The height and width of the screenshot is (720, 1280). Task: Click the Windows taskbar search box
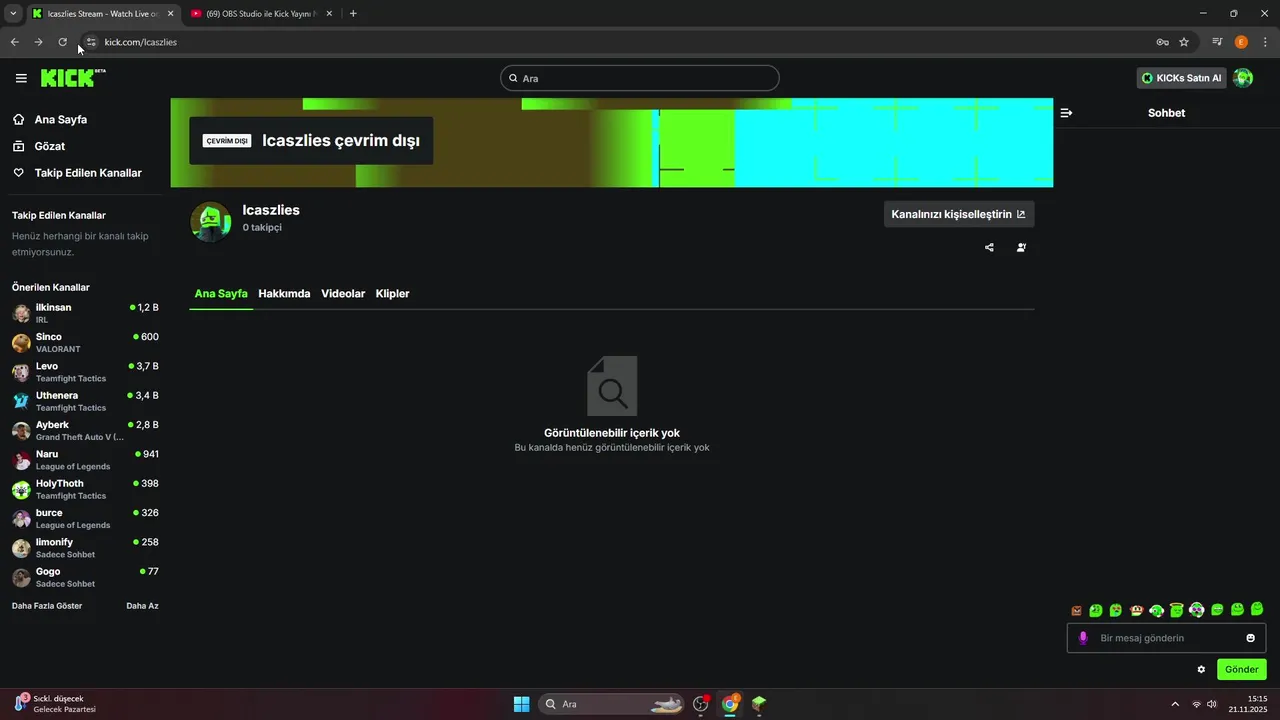tap(611, 704)
